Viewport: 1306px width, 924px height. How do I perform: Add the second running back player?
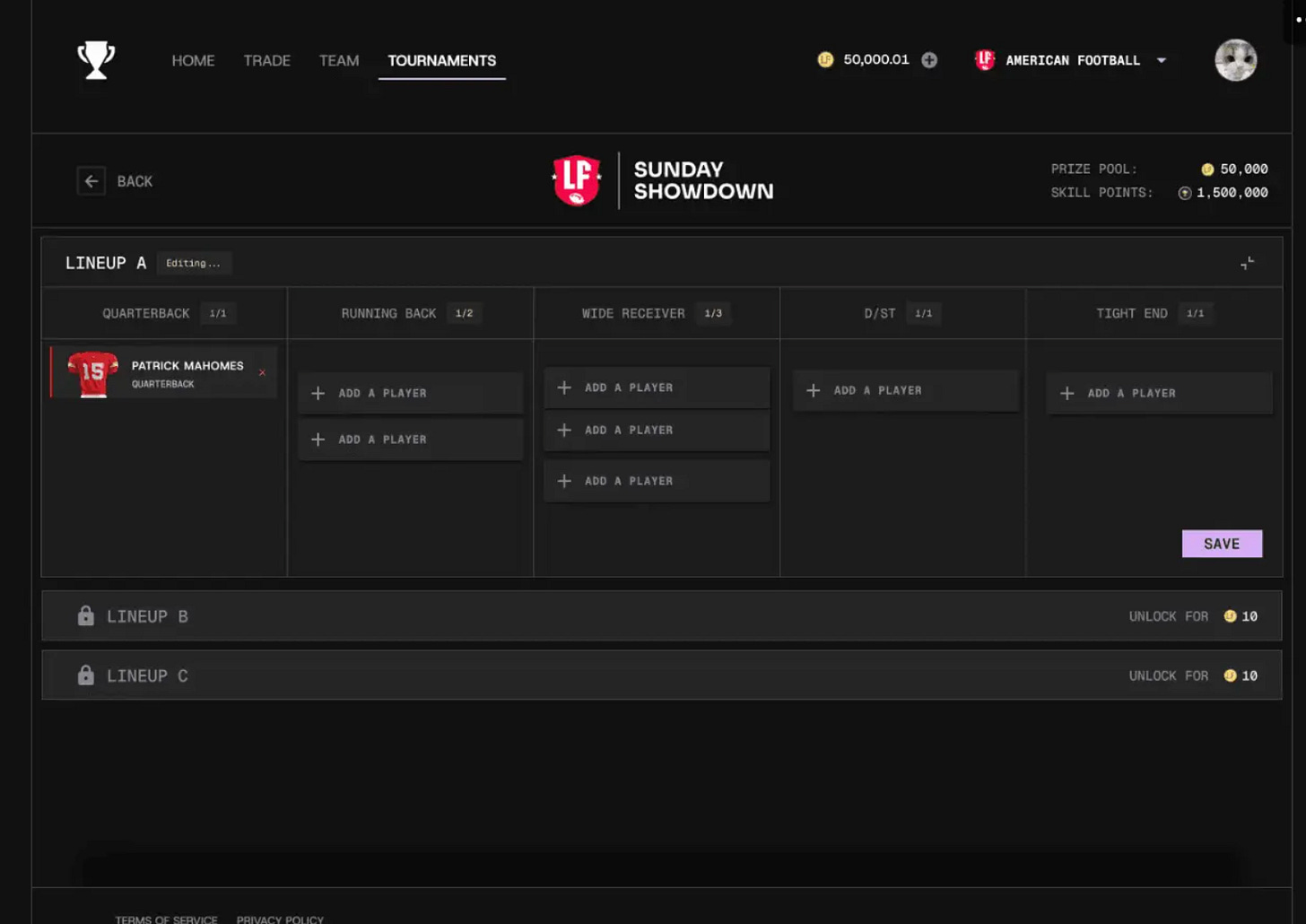410,440
